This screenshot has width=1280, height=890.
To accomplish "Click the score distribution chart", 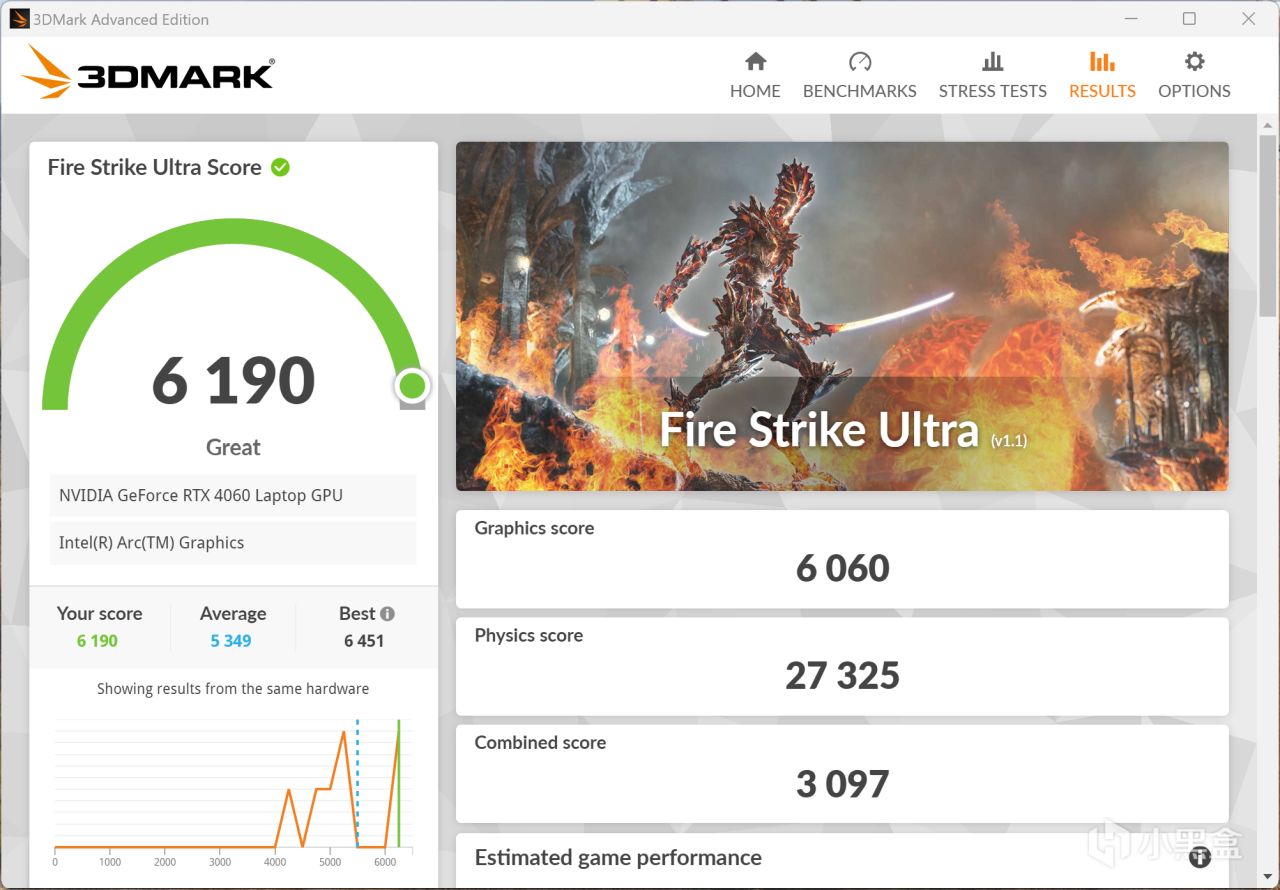I will pyautogui.click(x=233, y=792).
